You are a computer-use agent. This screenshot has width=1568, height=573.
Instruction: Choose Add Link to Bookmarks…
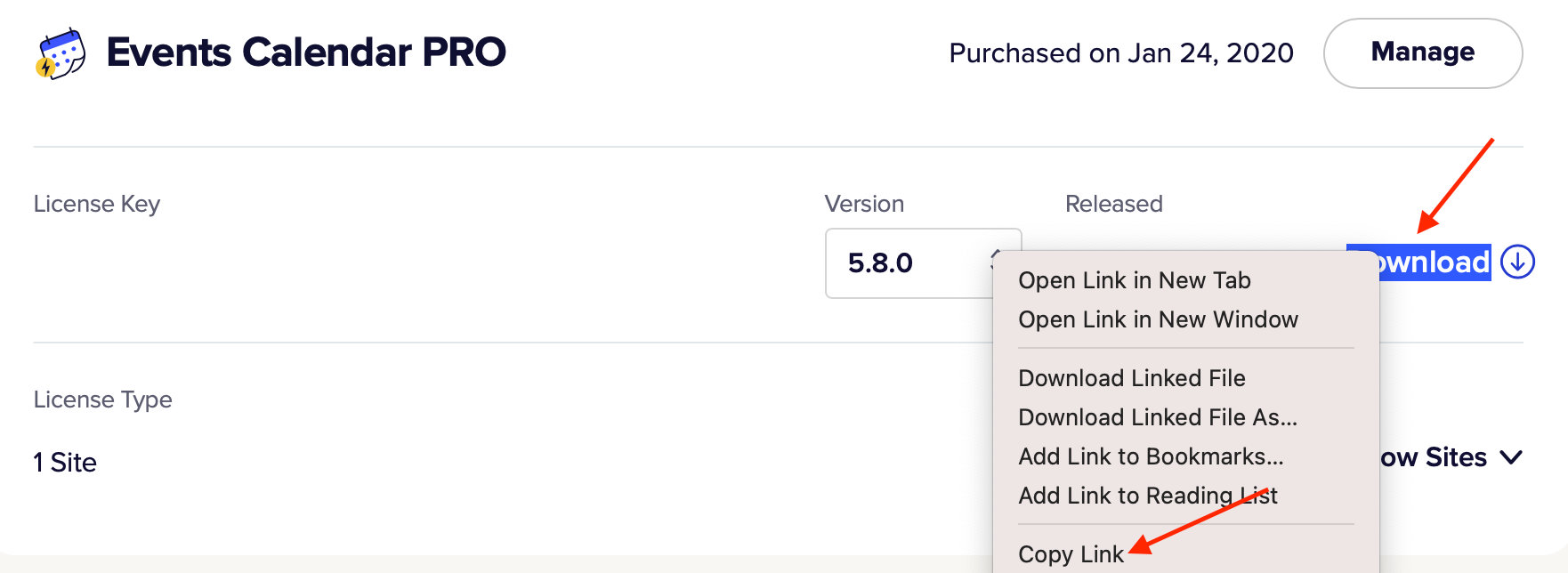coord(1151,456)
